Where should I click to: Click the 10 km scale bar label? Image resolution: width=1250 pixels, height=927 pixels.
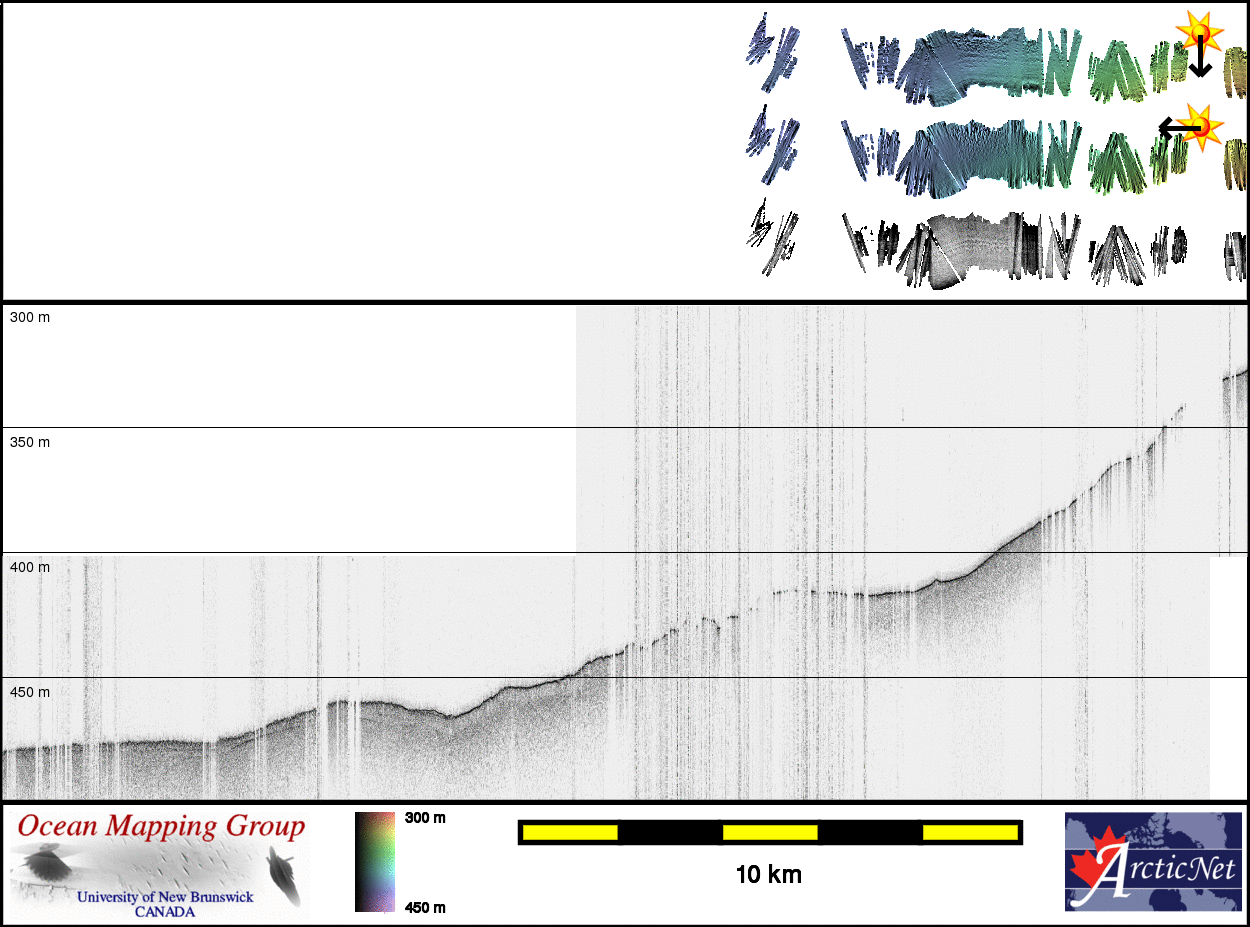click(768, 875)
